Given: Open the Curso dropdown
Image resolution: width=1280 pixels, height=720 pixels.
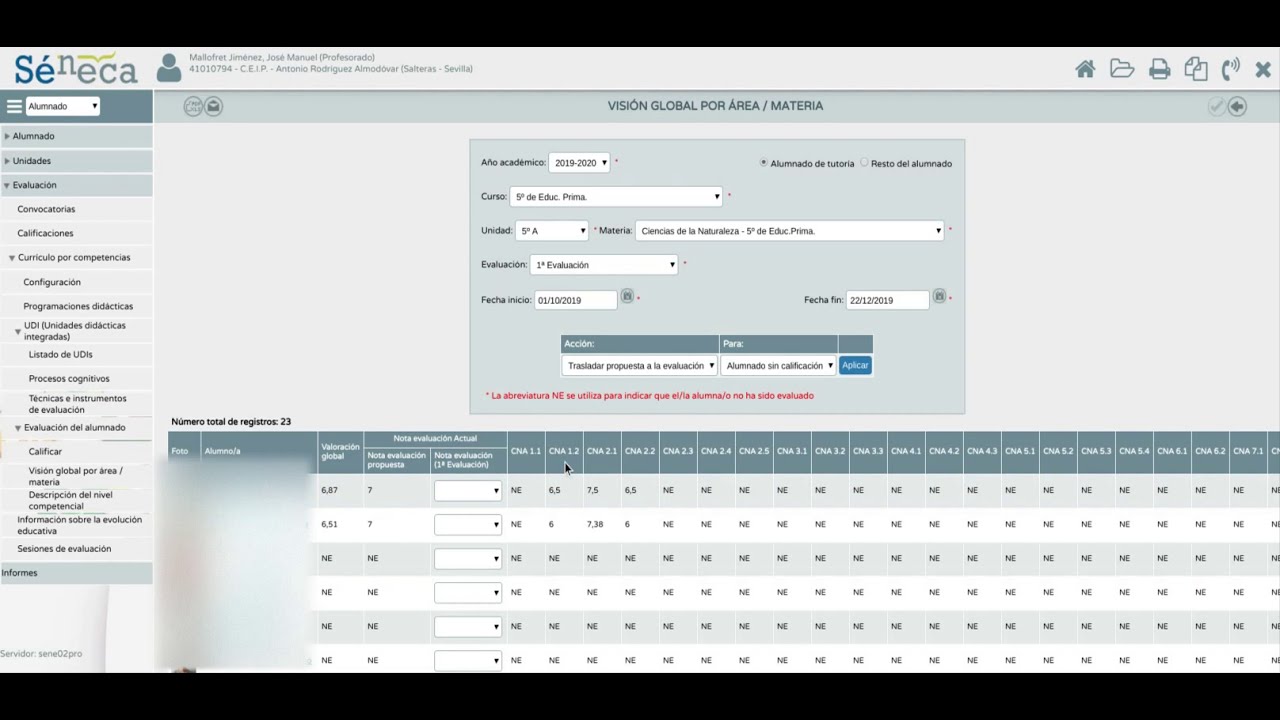Looking at the screenshot, I should click(616, 197).
